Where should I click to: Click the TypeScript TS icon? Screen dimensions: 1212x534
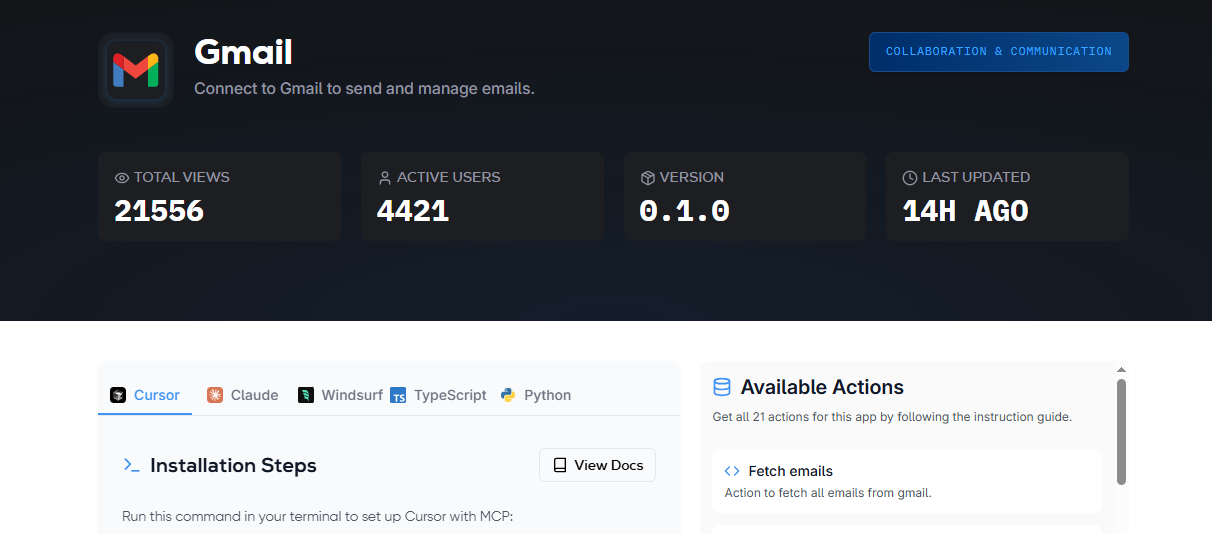coord(398,395)
